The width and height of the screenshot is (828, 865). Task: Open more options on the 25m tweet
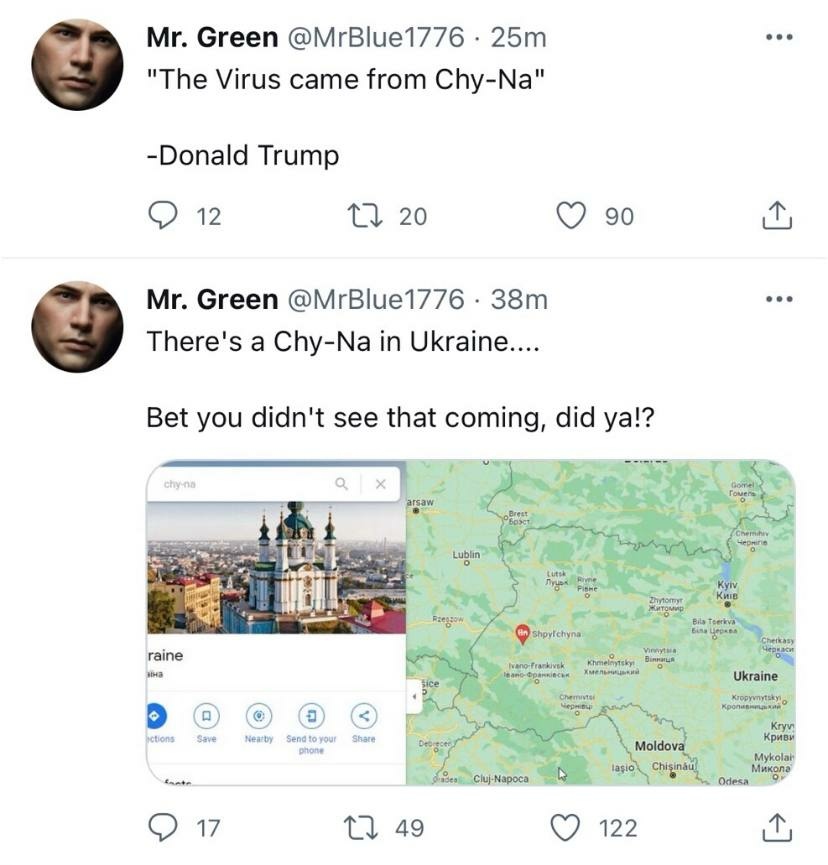click(778, 38)
